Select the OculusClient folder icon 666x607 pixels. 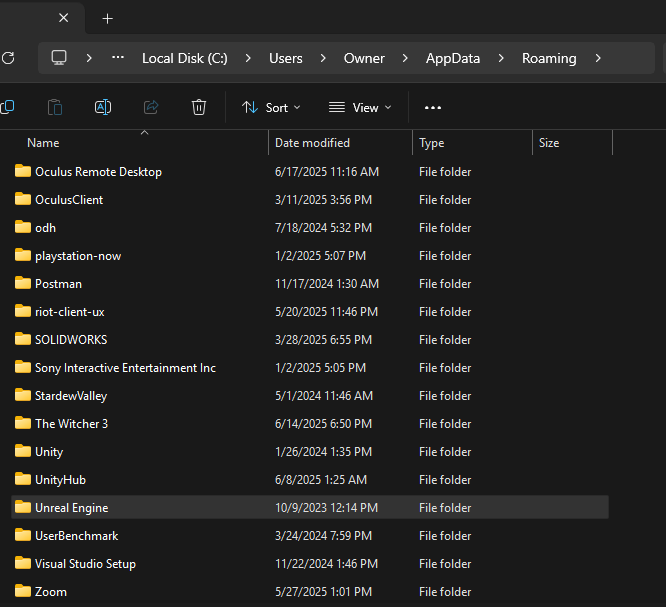click(23, 199)
